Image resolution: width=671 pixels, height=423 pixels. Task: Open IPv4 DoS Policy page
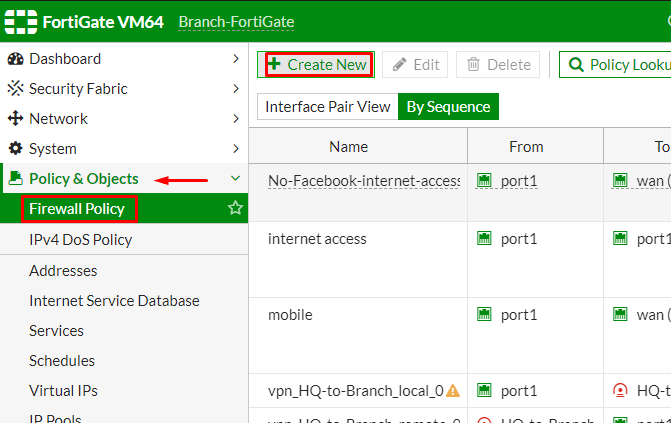(124, 239)
